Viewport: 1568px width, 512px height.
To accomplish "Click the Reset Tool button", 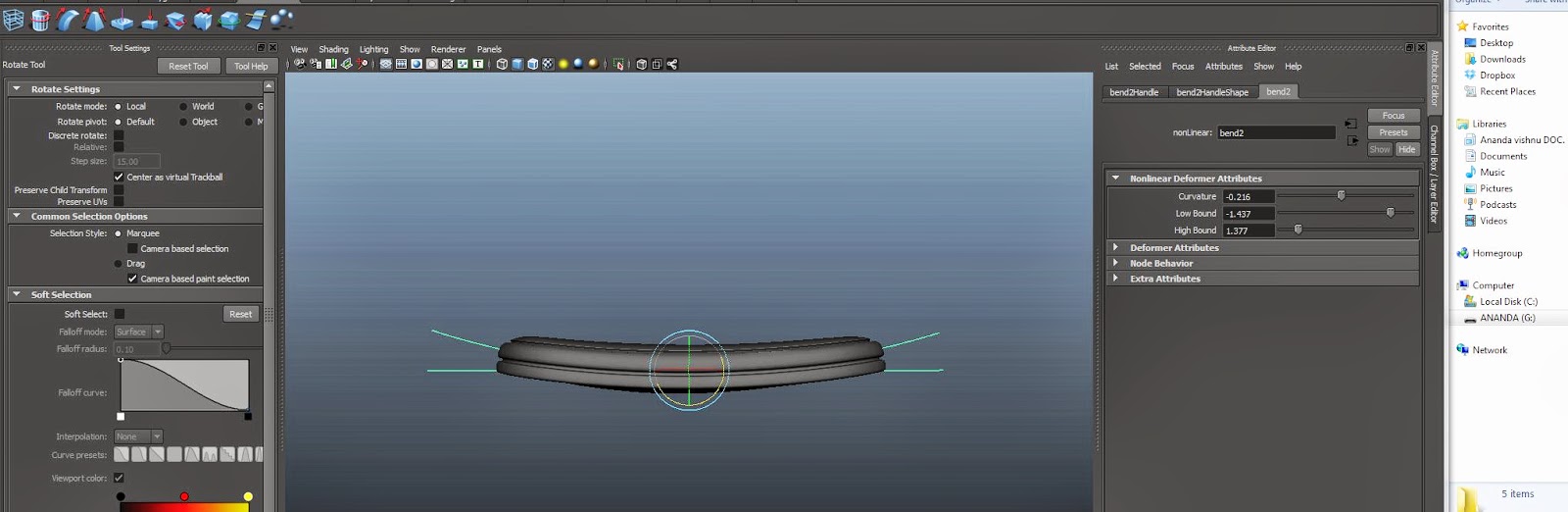I will pos(188,66).
